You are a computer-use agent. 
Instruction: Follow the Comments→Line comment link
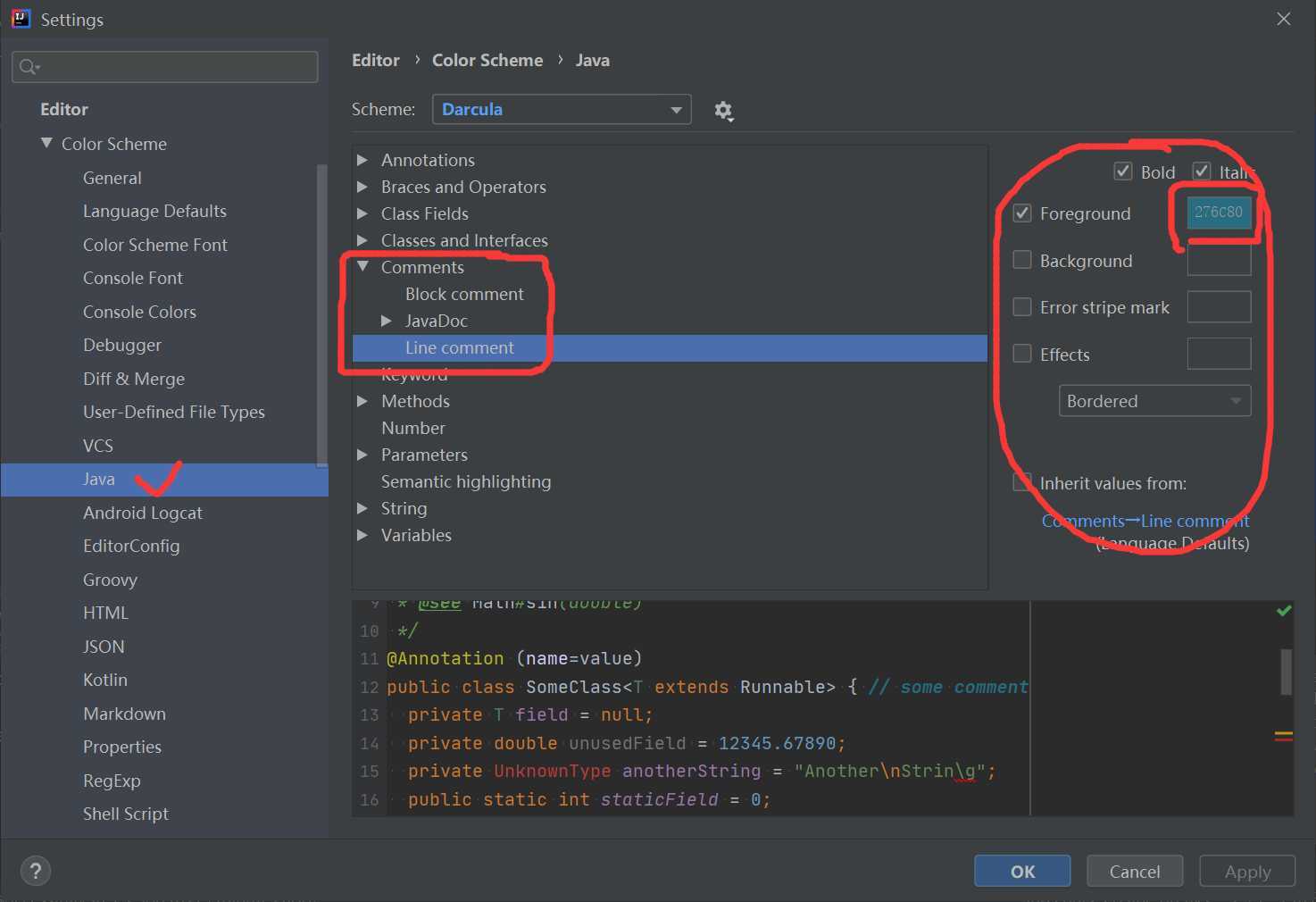1145,521
